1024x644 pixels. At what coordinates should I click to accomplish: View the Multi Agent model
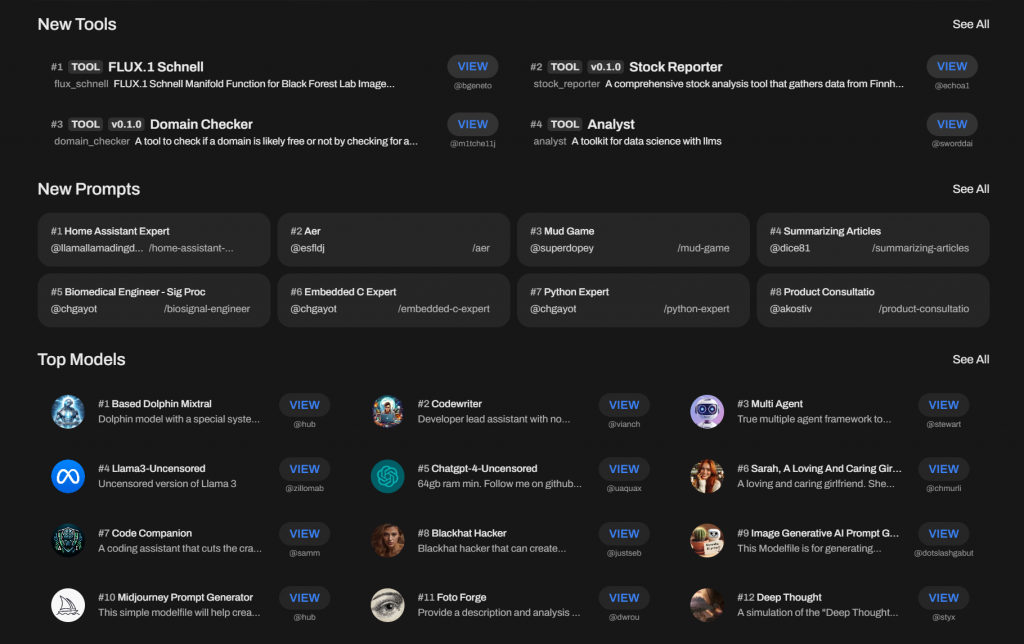coord(944,405)
